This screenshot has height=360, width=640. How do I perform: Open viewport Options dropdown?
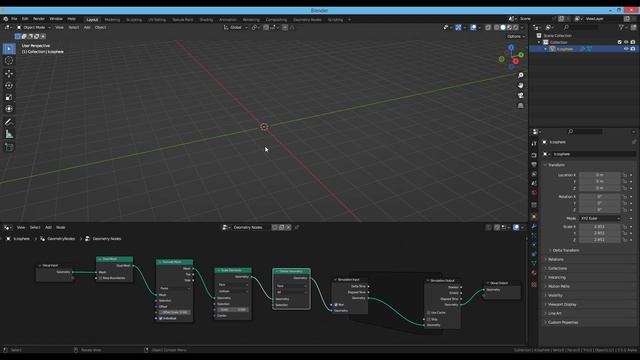(x=516, y=36)
